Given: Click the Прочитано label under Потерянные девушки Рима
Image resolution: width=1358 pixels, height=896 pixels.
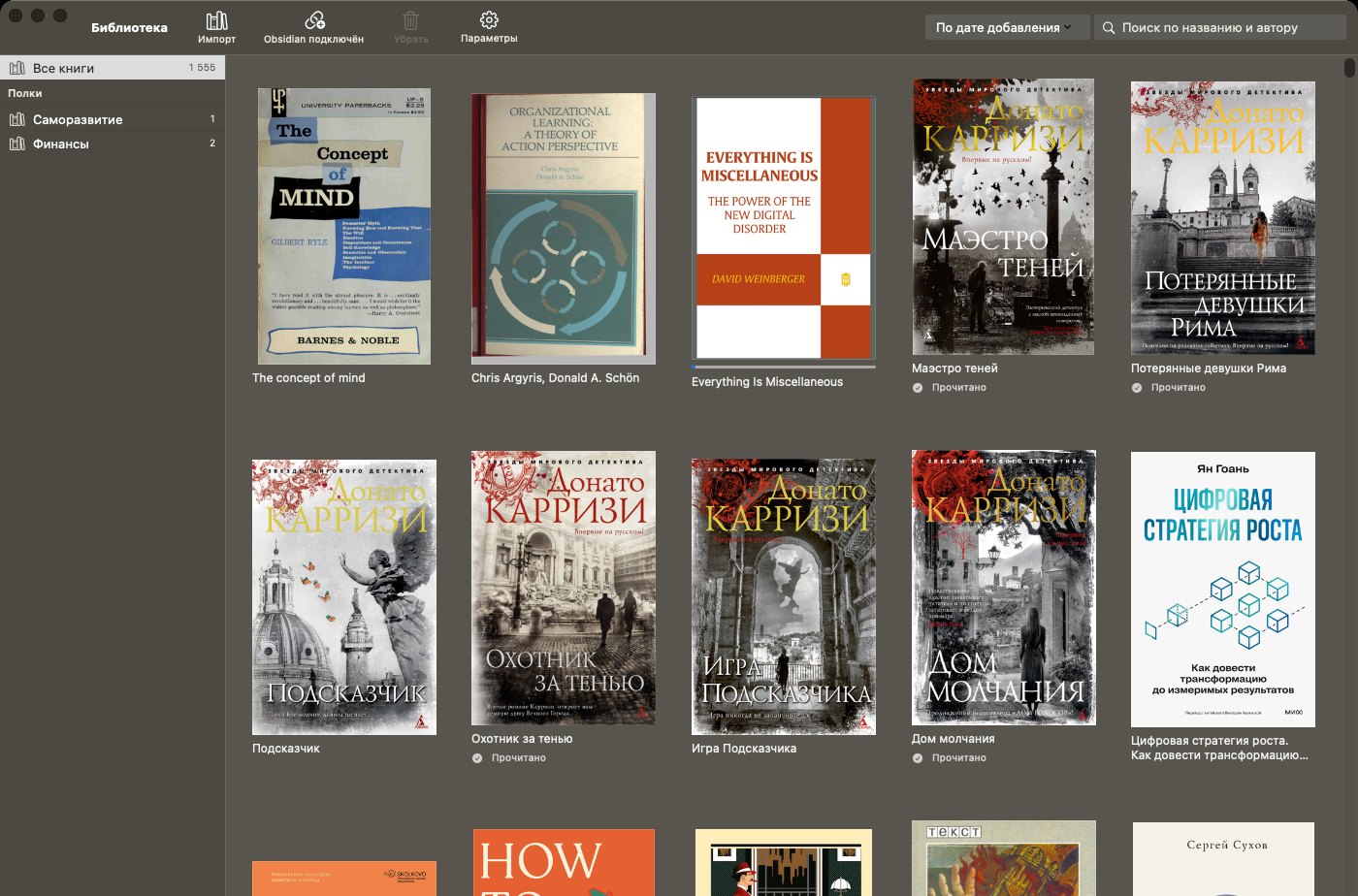Looking at the screenshot, I should [x=1179, y=388].
